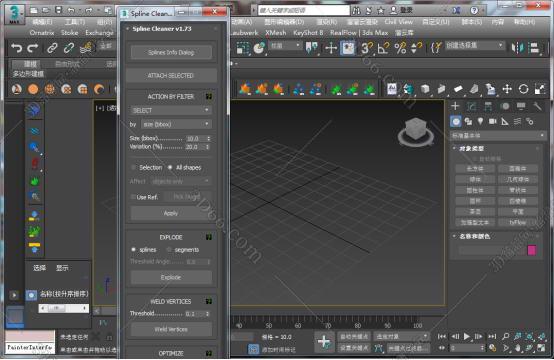Click the Zoom magnifier navigation icon
554x360 pixels.
pos(506,336)
